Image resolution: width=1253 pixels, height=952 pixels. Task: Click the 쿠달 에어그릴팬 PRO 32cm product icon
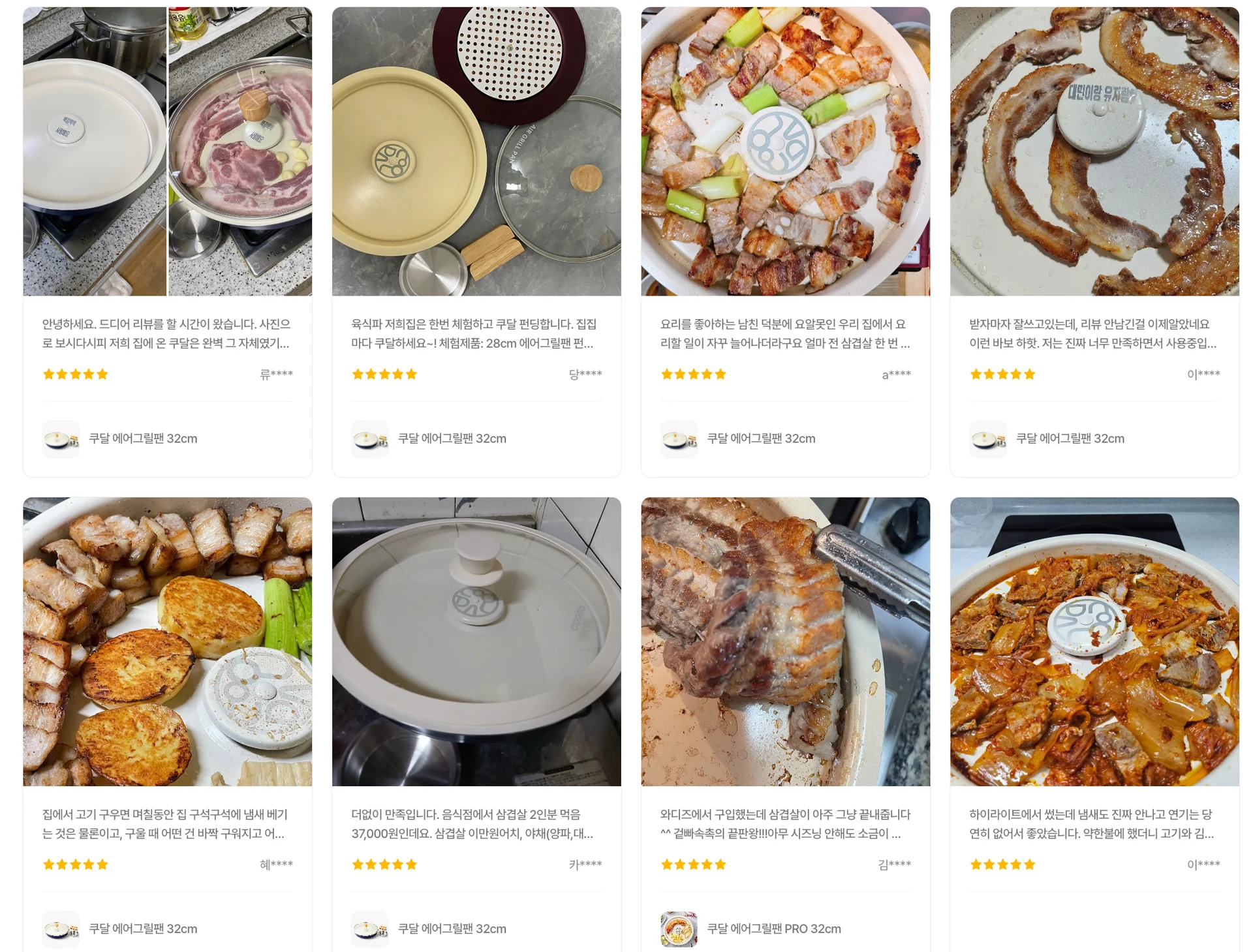coord(679,929)
